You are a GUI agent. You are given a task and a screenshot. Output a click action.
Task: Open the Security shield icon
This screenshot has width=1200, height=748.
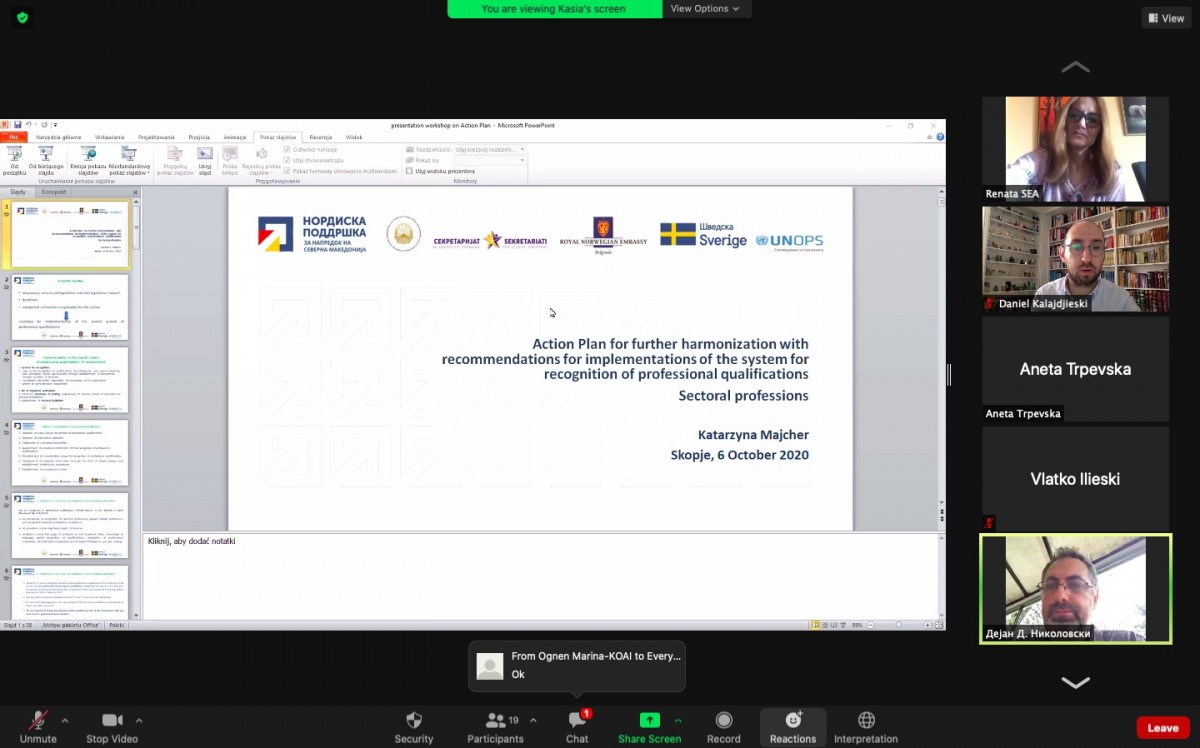pyautogui.click(x=414, y=721)
